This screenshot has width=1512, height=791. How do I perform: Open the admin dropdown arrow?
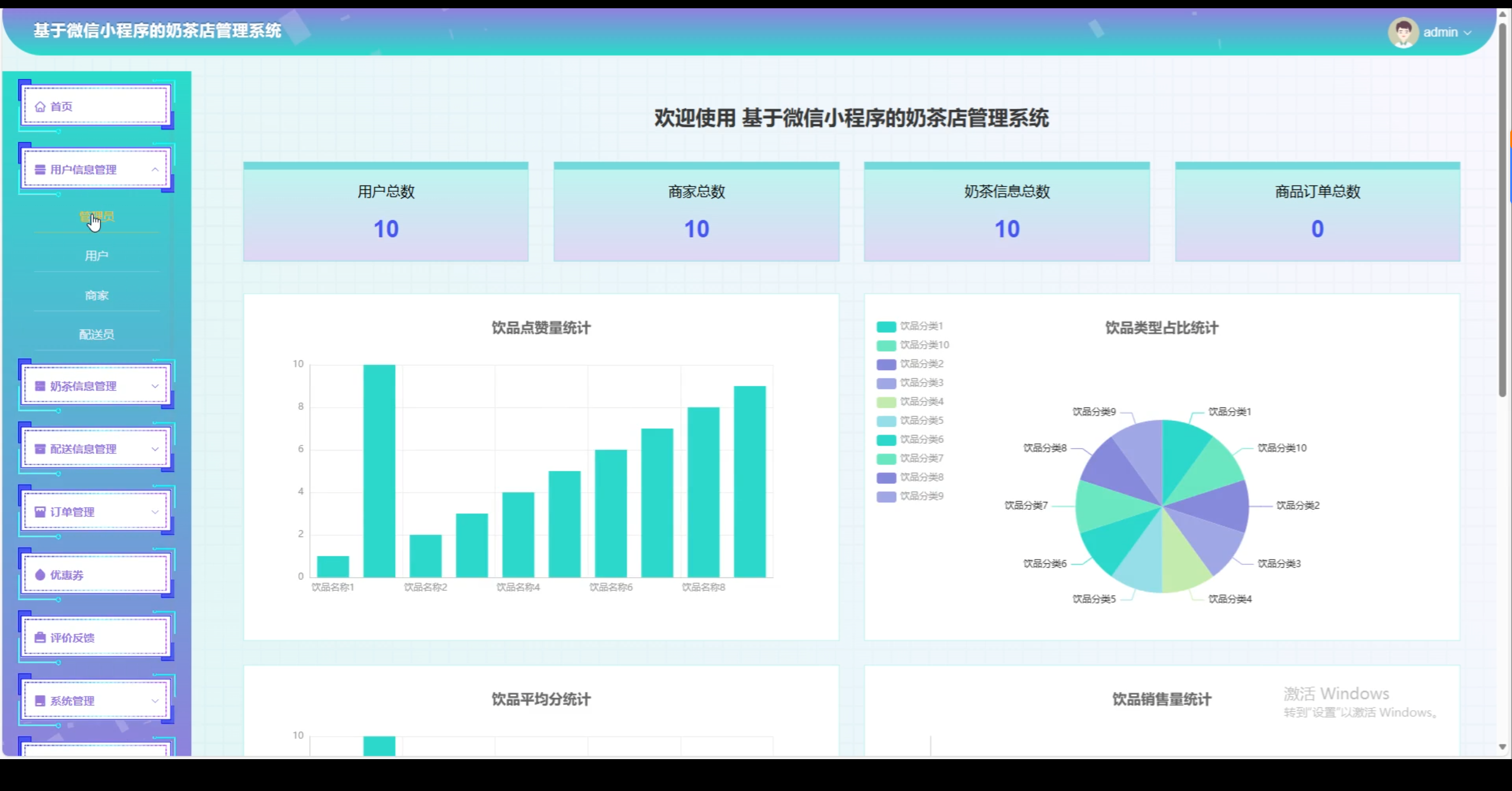pyautogui.click(x=1468, y=33)
